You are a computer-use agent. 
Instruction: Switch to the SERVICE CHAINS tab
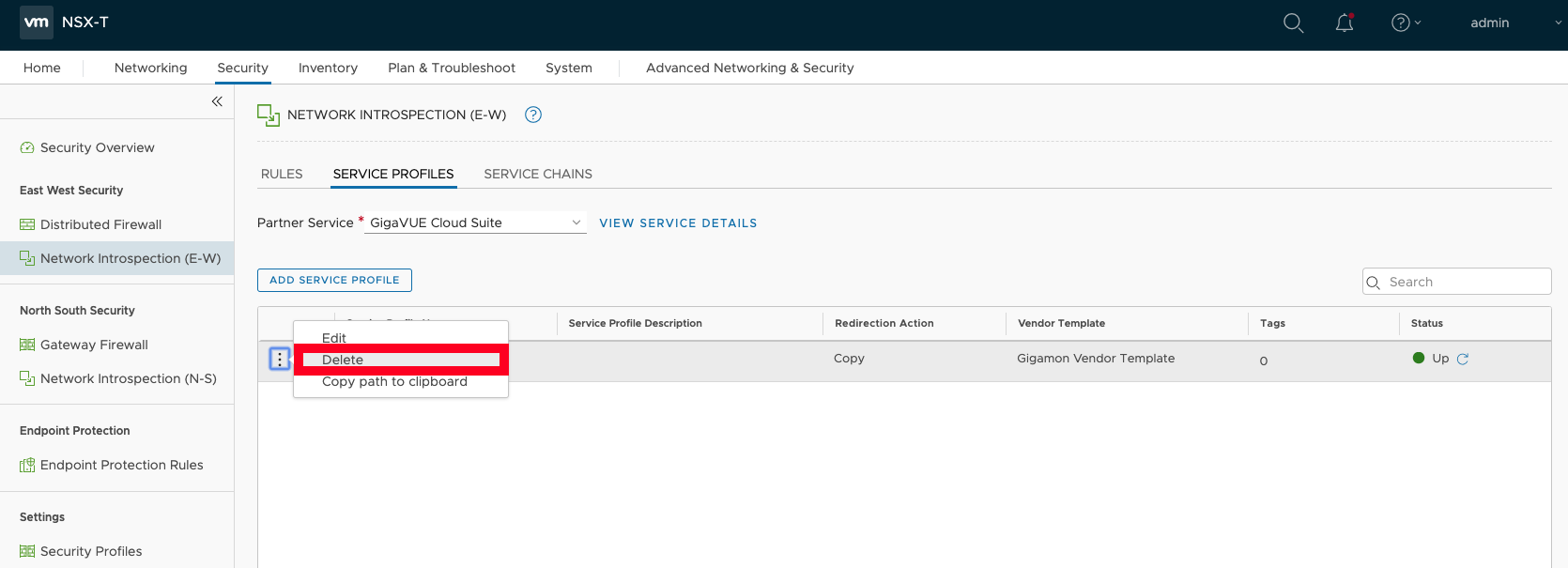click(x=538, y=174)
